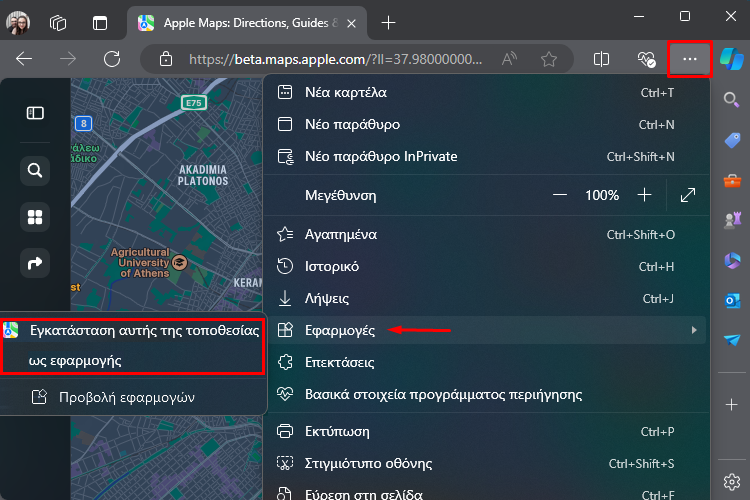750x500 pixels.
Task: Click the E75 highway shield
Action: [x=194, y=102]
